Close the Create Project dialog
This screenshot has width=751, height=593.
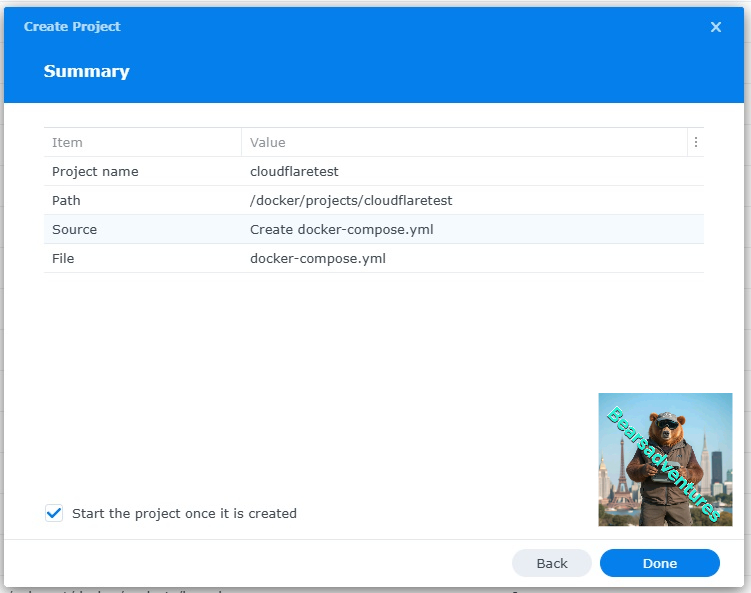pyautogui.click(x=716, y=27)
